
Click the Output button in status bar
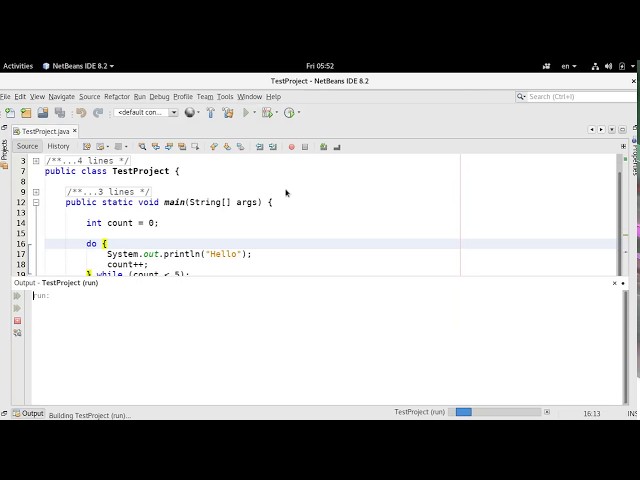tap(28, 413)
